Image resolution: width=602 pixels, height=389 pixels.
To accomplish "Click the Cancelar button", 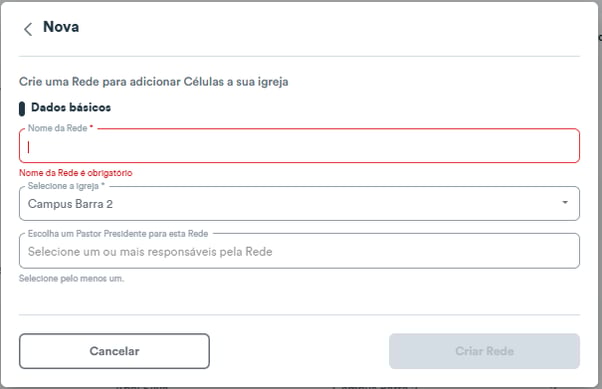I will coord(114,351).
